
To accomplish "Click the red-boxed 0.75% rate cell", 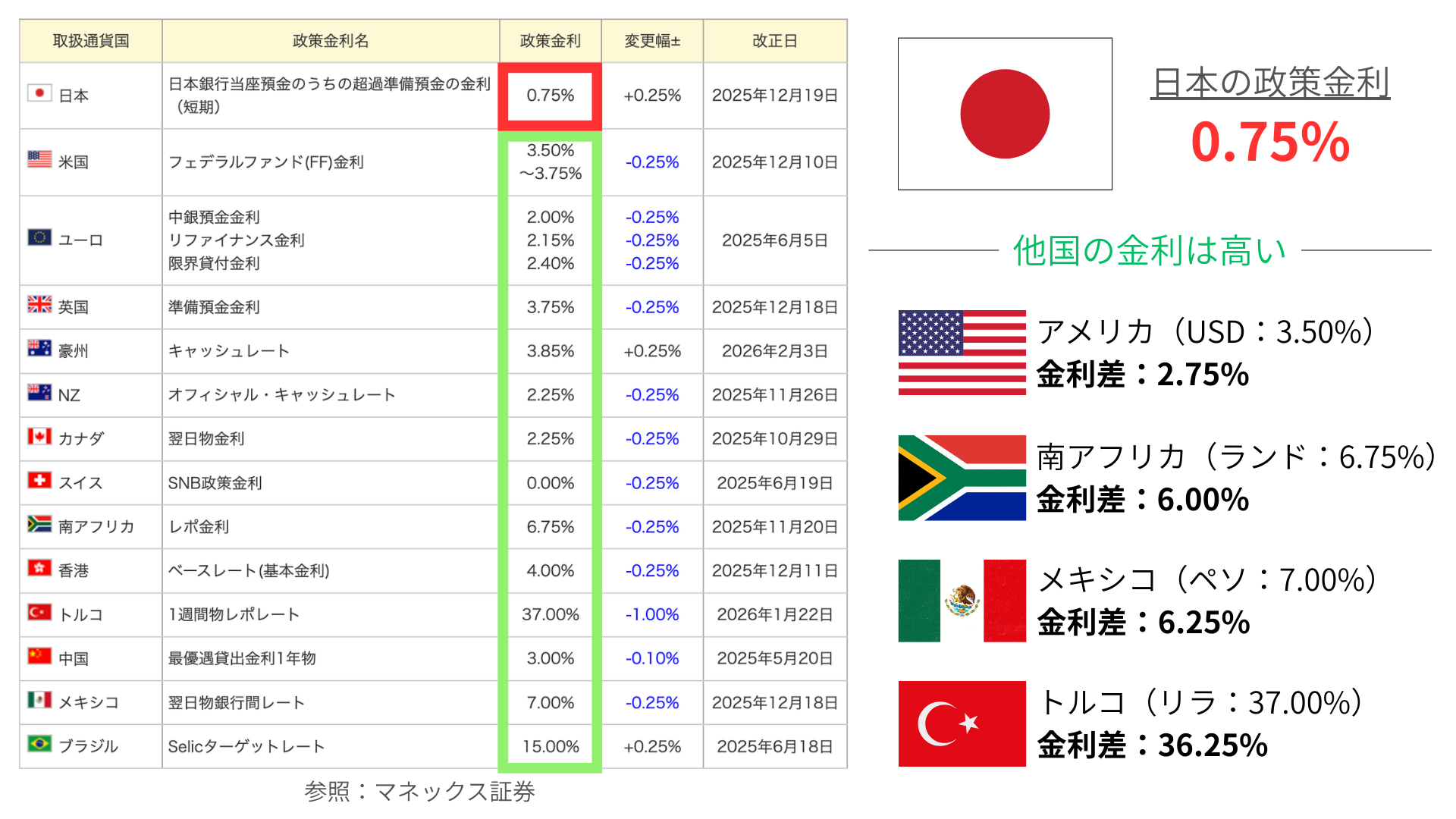I will click(x=550, y=96).
